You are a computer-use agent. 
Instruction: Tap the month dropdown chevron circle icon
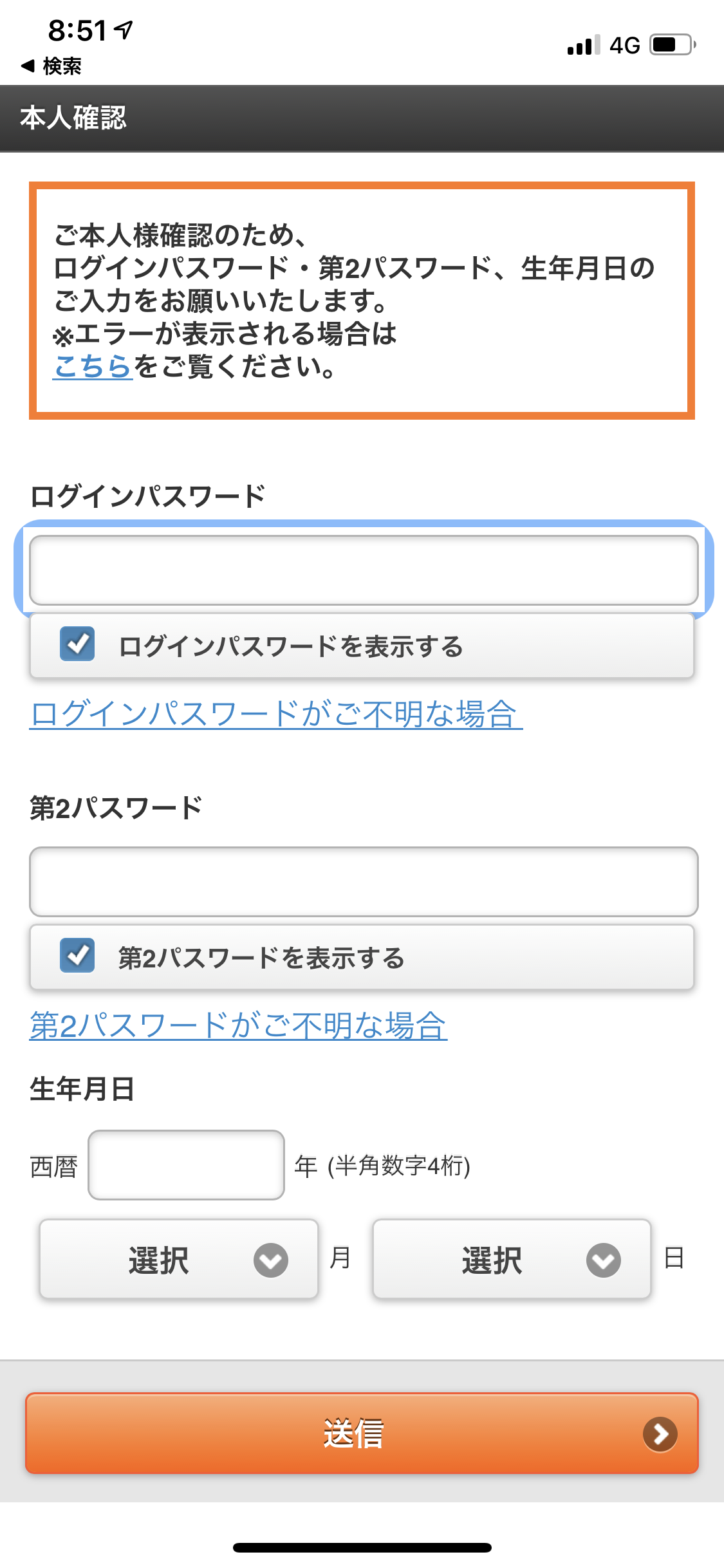[271, 1260]
